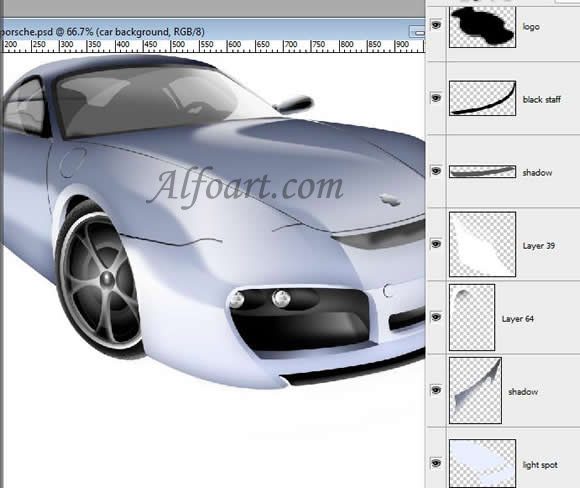Select the layer named light spot
Viewport: 580px width, 488px height.
pos(540,465)
